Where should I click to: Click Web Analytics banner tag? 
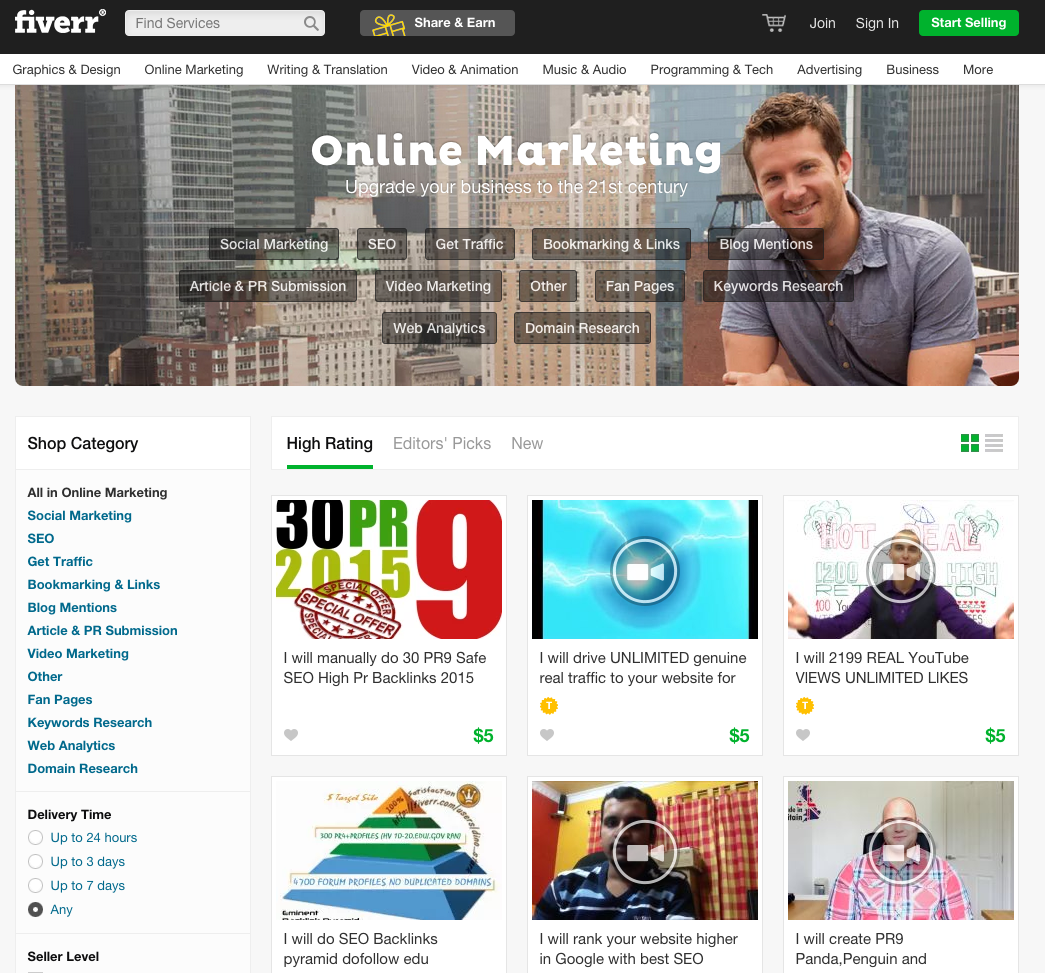coord(439,328)
